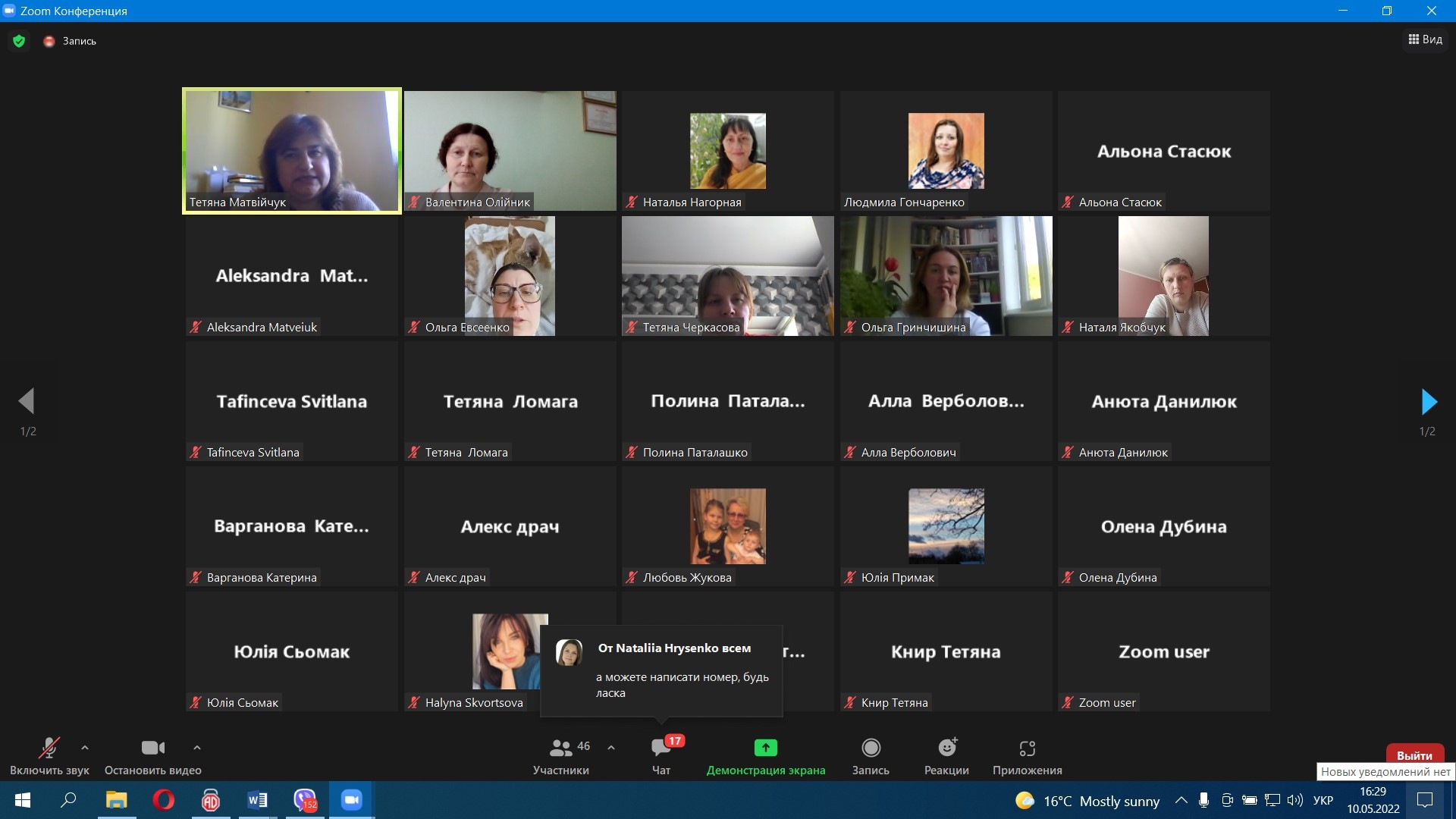Image resolution: width=1456 pixels, height=819 pixels.
Task: Click the green Share Screen icon
Action: (765, 748)
